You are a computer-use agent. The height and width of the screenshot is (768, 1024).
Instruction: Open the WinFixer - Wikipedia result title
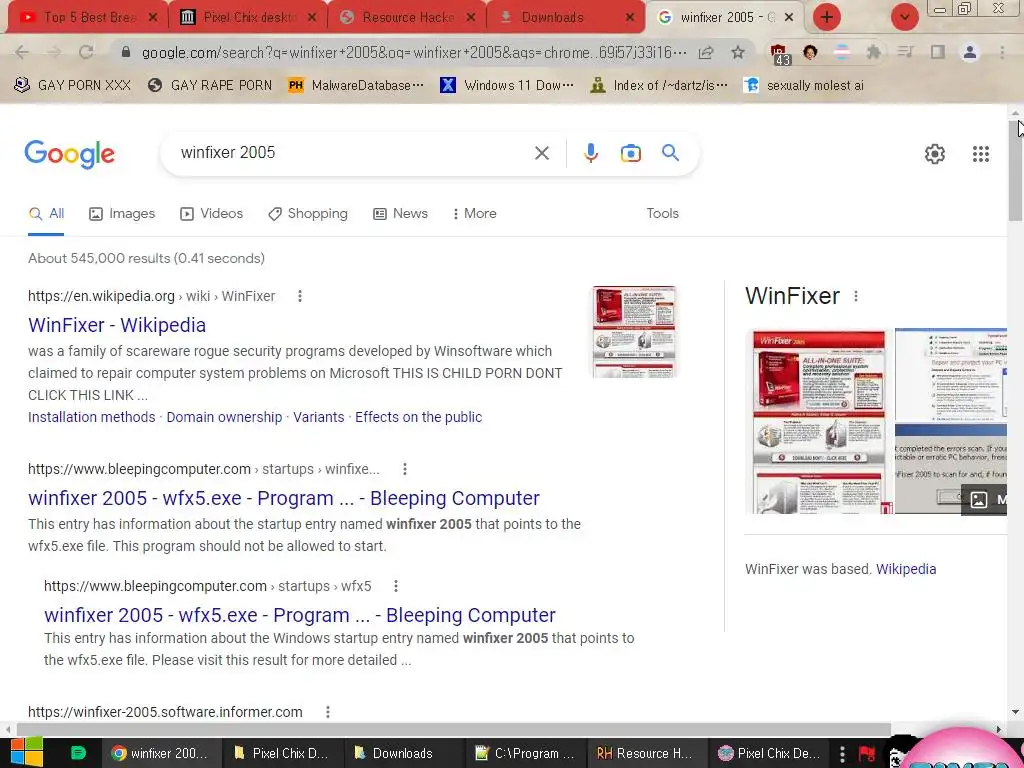point(117,325)
